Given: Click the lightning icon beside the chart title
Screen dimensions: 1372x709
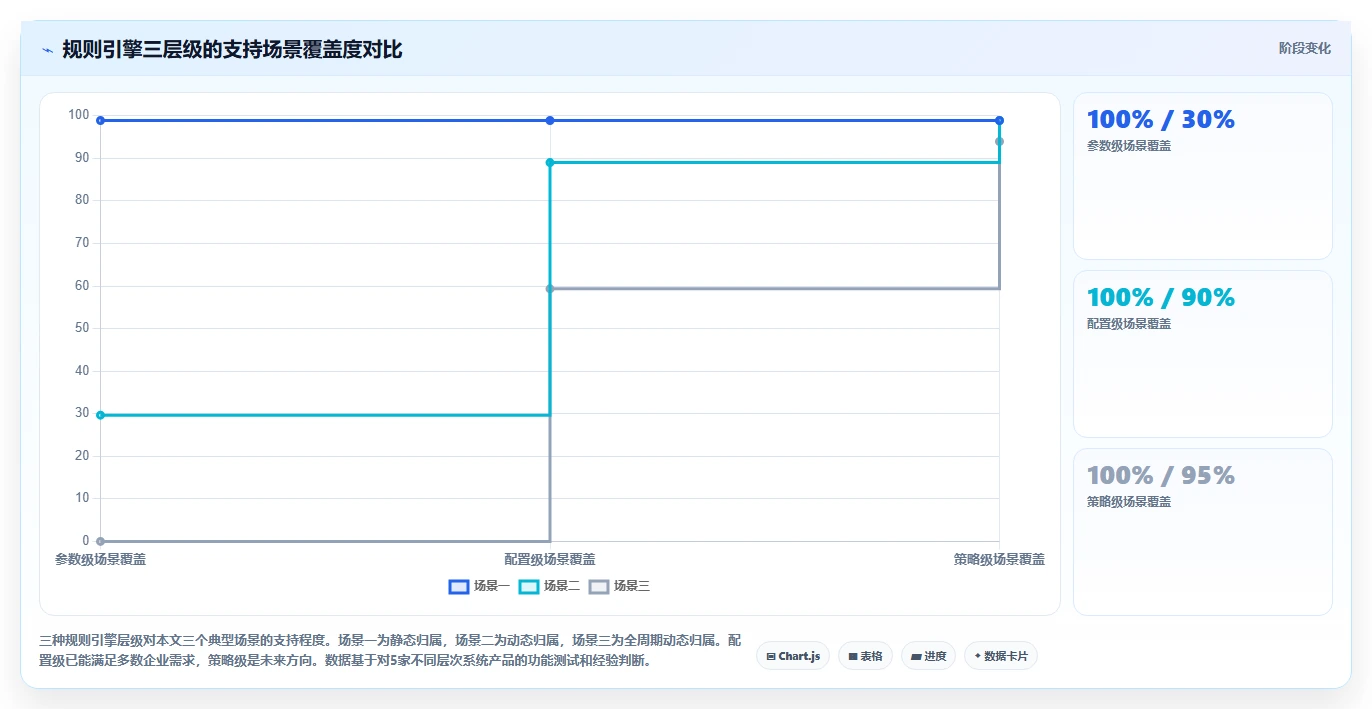Looking at the screenshot, I should tap(48, 50).
